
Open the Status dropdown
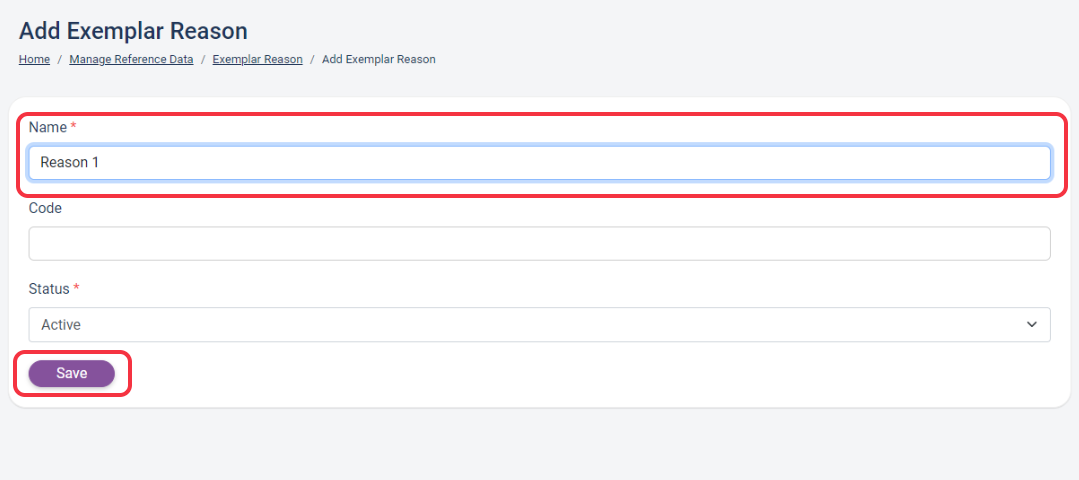point(539,324)
